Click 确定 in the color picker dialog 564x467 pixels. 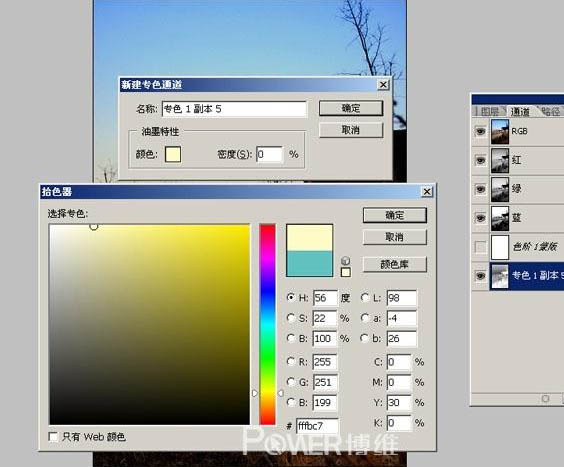point(395,215)
